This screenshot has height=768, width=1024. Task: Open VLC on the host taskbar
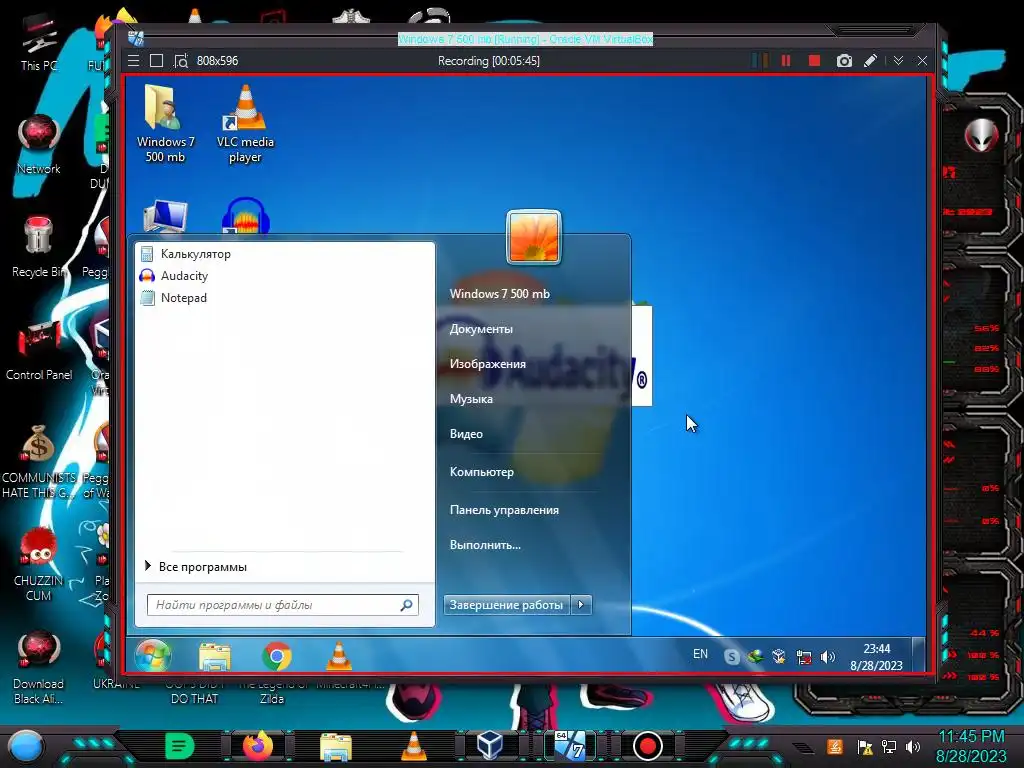(413, 746)
